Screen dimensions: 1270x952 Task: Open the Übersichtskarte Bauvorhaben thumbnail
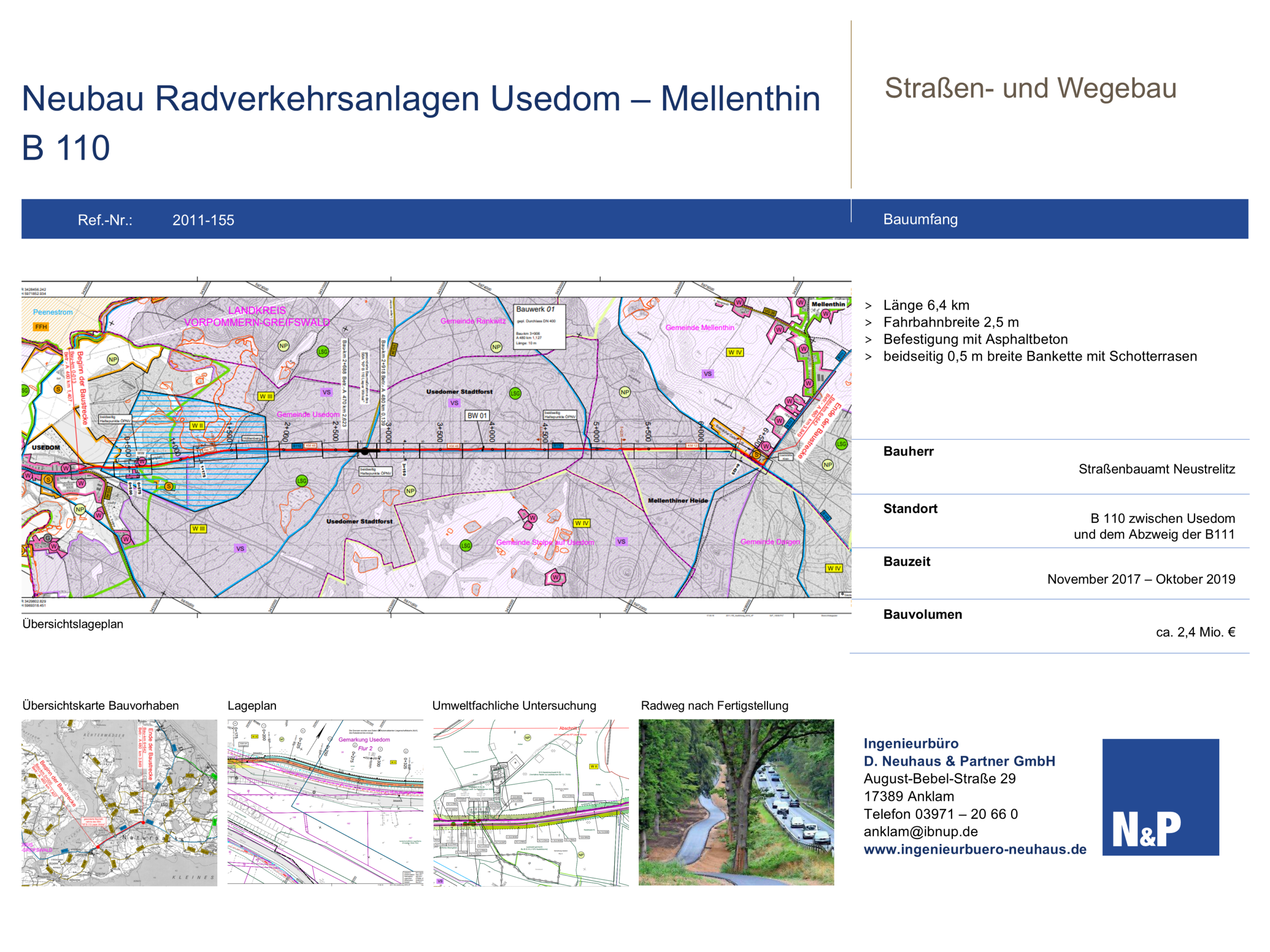(x=120, y=802)
